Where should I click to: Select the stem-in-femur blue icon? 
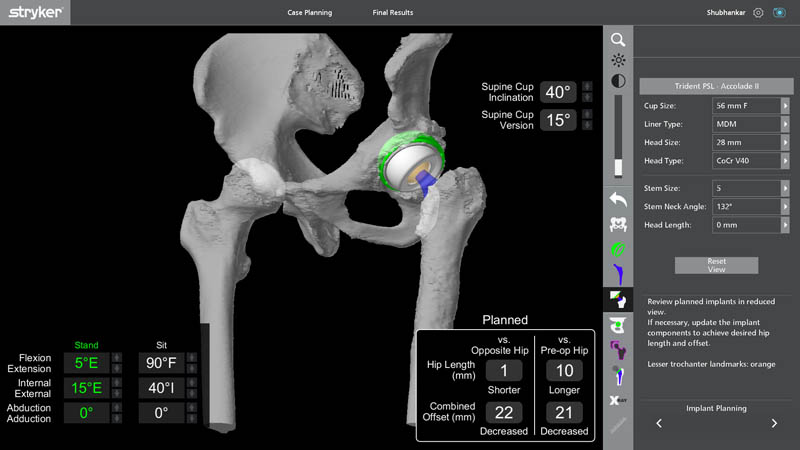[x=618, y=375]
